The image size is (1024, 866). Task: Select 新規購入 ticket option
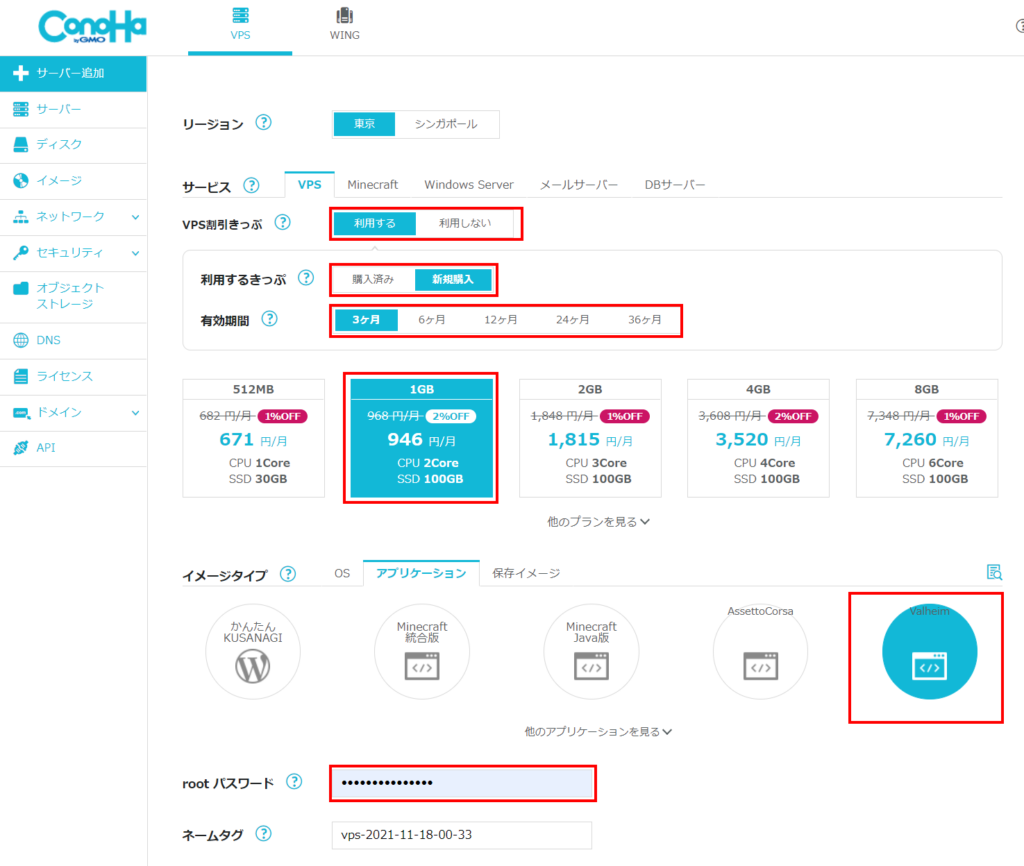pyautogui.click(x=453, y=280)
